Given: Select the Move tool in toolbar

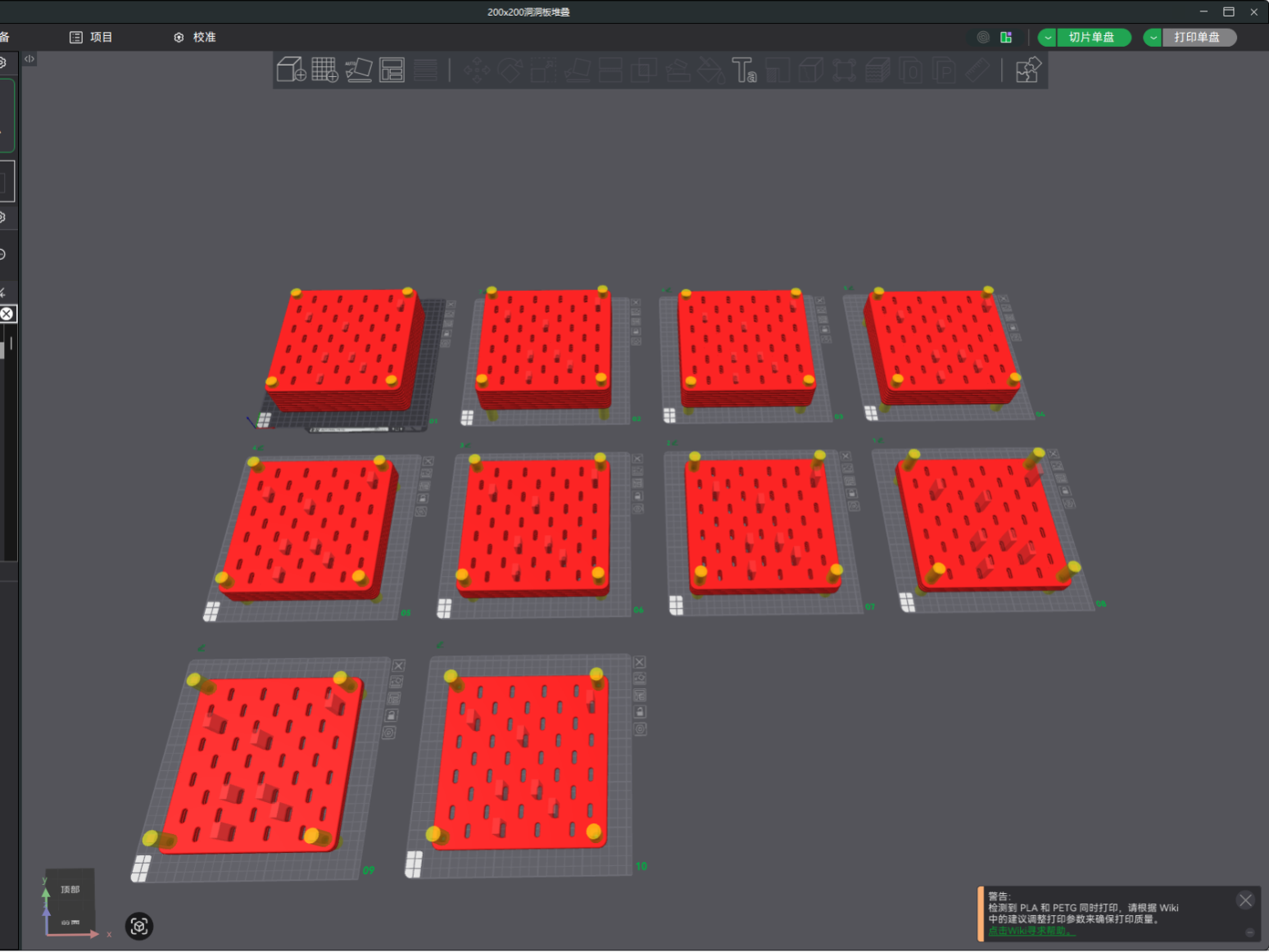Looking at the screenshot, I should pyautogui.click(x=477, y=70).
